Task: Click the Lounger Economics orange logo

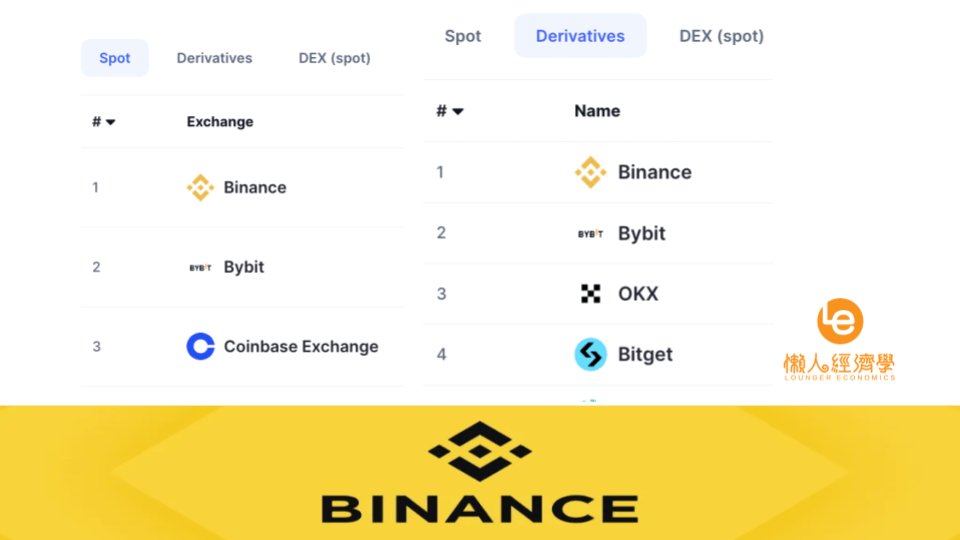Action: (840, 321)
